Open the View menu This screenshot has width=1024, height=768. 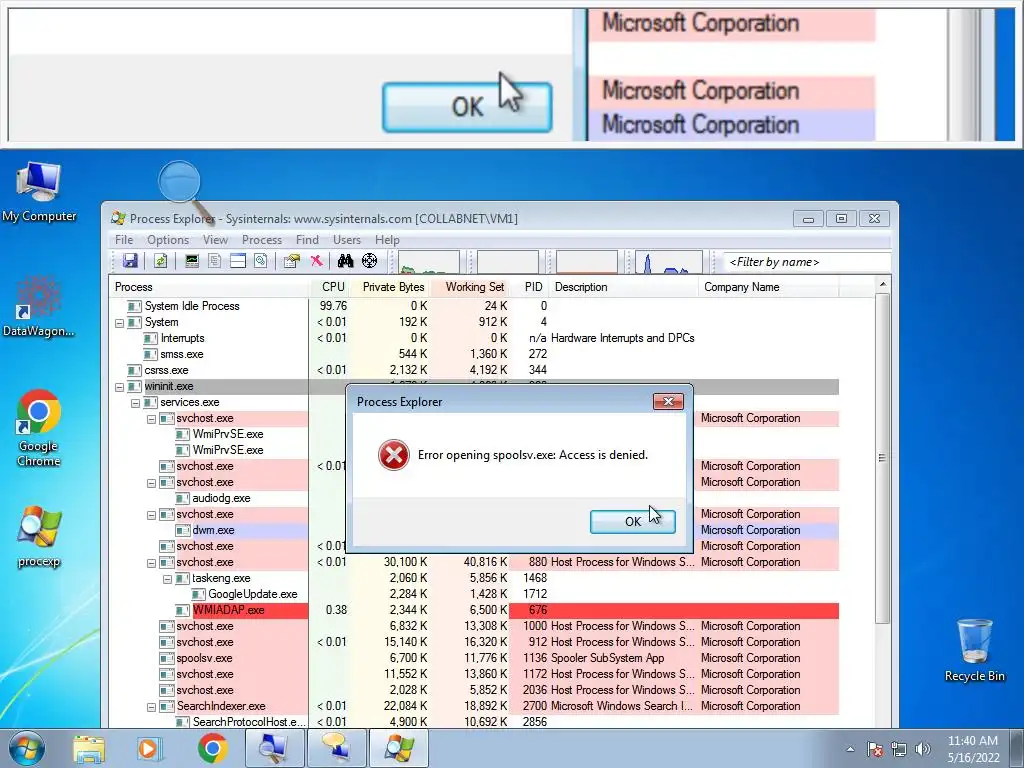[215, 240]
